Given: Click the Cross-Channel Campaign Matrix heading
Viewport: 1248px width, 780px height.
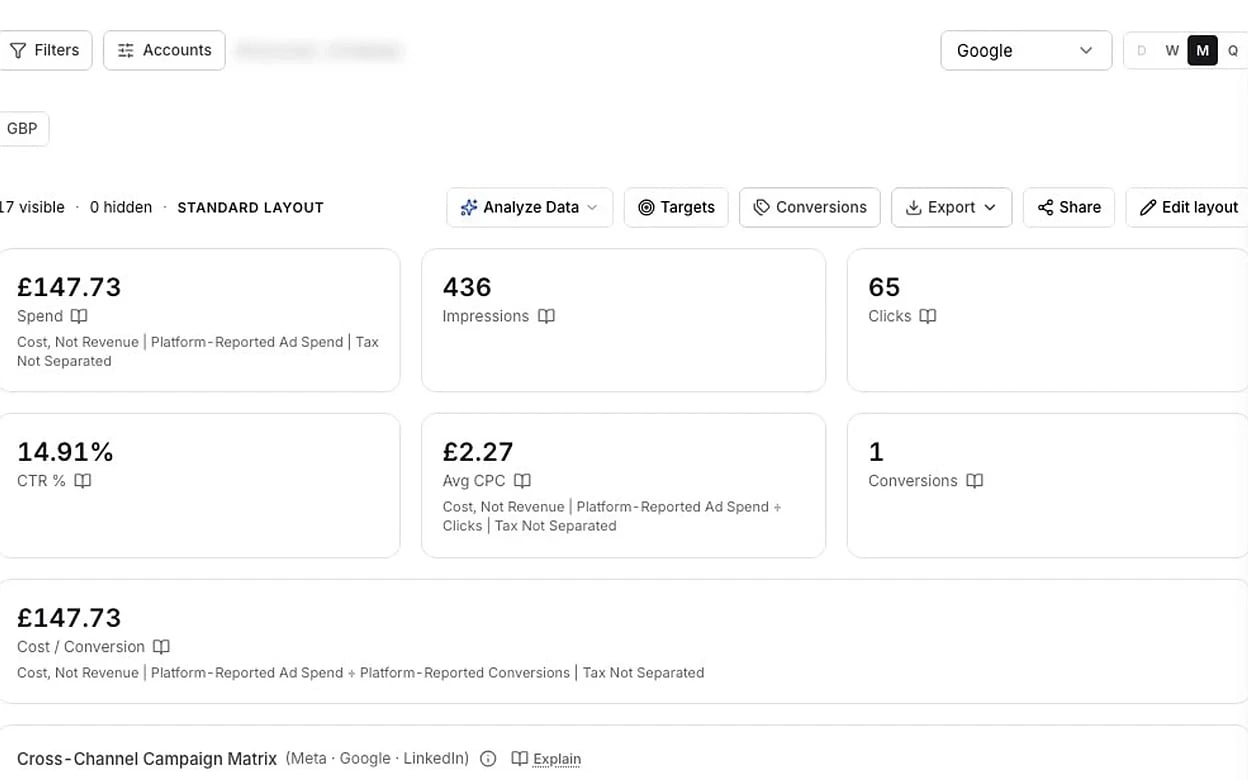Looking at the screenshot, I should click(147, 759).
